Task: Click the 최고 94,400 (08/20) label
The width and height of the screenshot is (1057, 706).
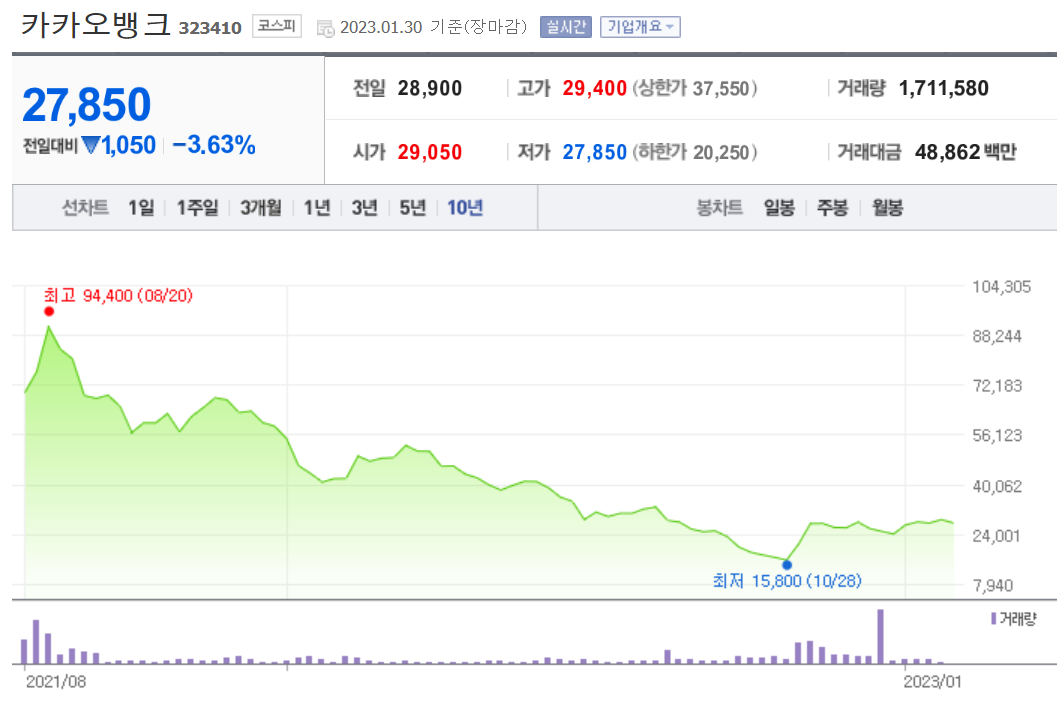Action: pos(118,295)
